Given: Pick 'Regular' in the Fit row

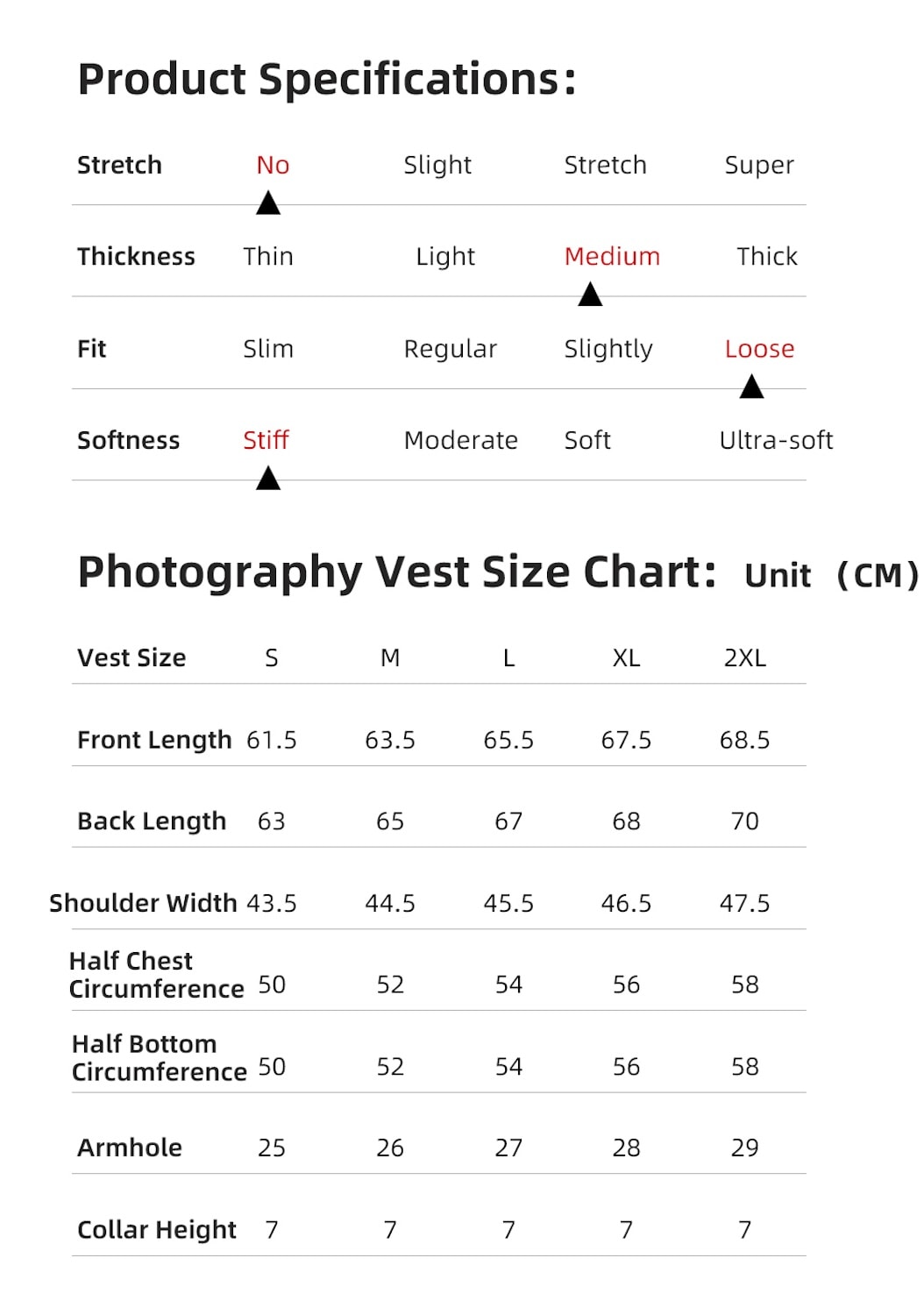Looking at the screenshot, I should point(450,349).
